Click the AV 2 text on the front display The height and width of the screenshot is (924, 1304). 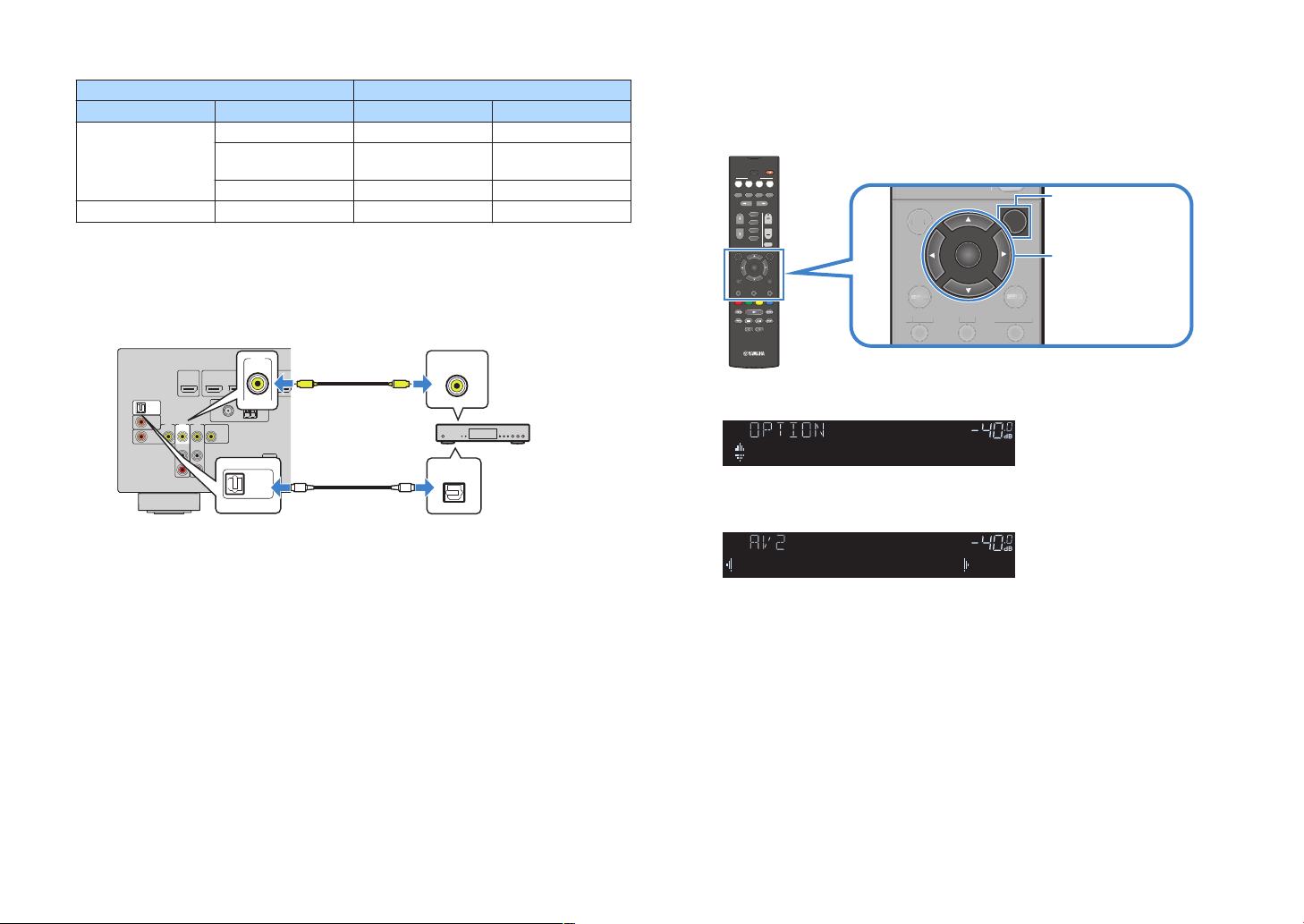pyautogui.click(x=768, y=543)
